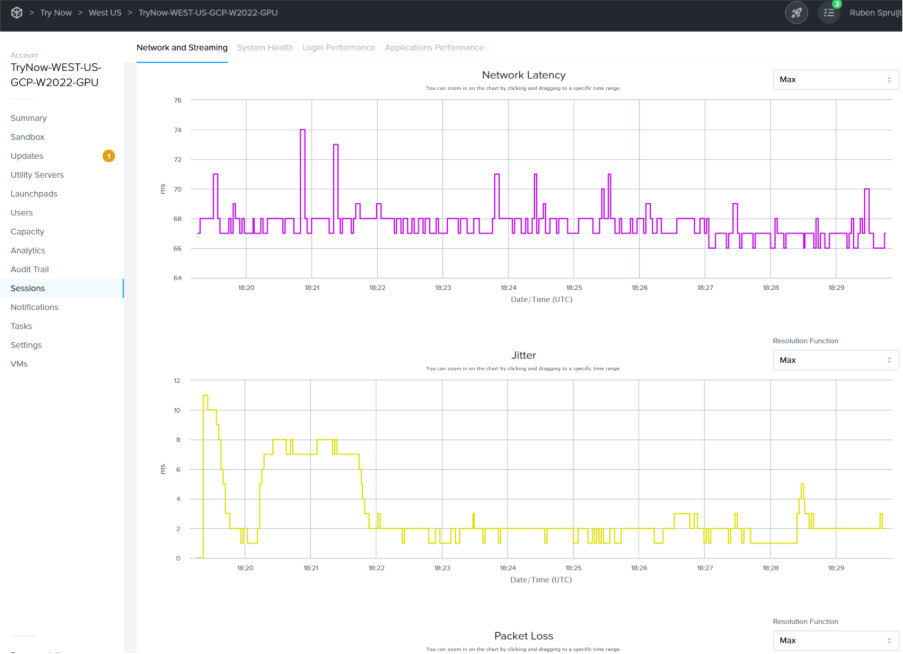Click the 74 ms latency peak near 18:21
The height and width of the screenshot is (654, 903).
[x=302, y=130]
